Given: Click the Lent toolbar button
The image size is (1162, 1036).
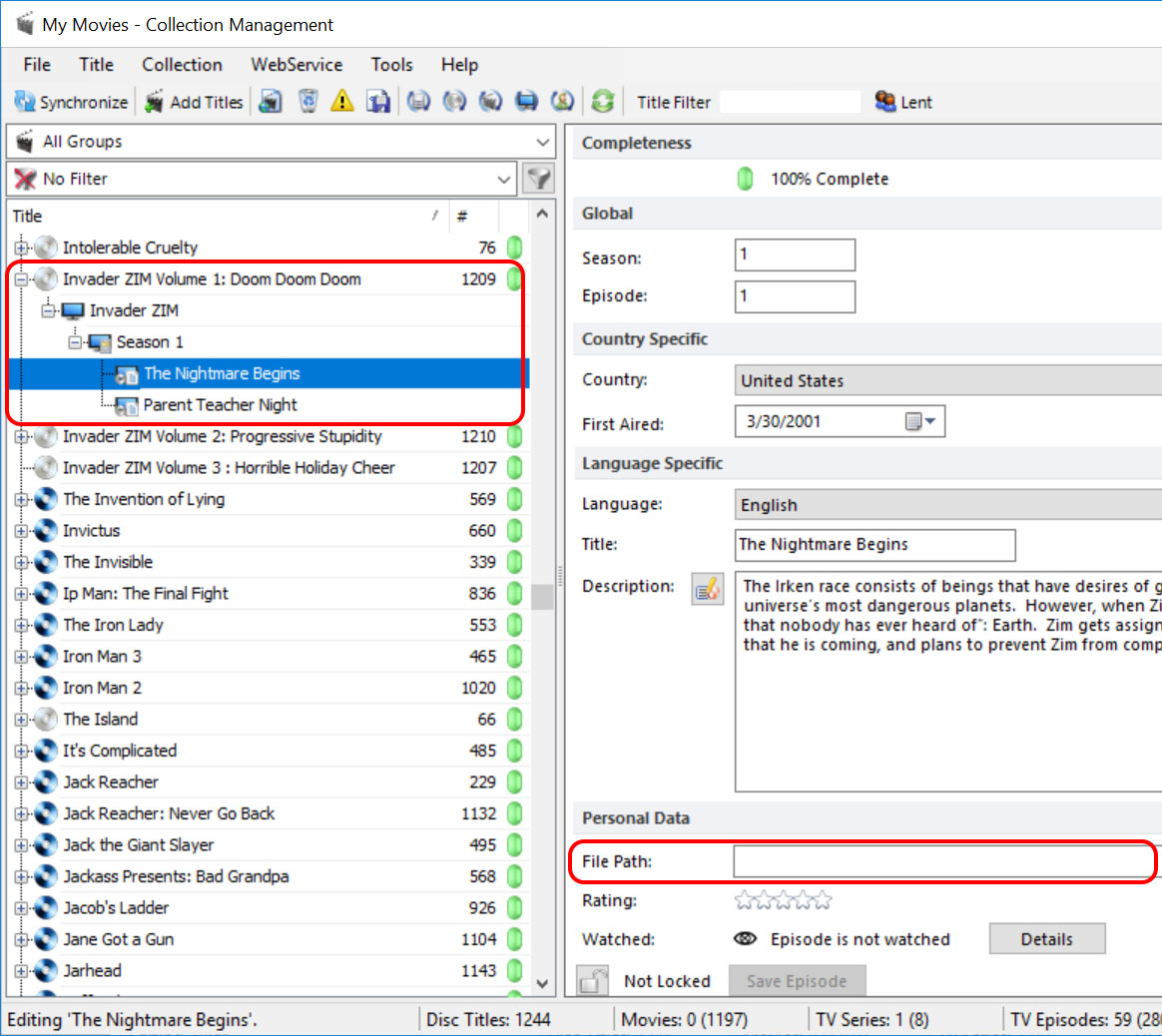Looking at the screenshot, I should (x=903, y=102).
